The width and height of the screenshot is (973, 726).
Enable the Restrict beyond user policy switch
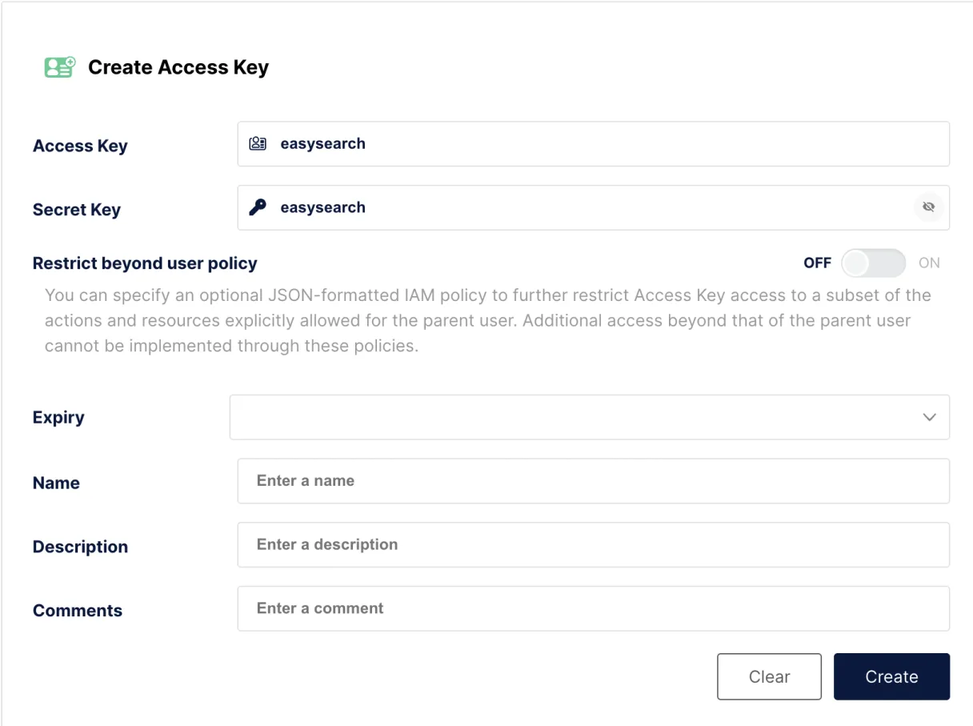(873, 263)
